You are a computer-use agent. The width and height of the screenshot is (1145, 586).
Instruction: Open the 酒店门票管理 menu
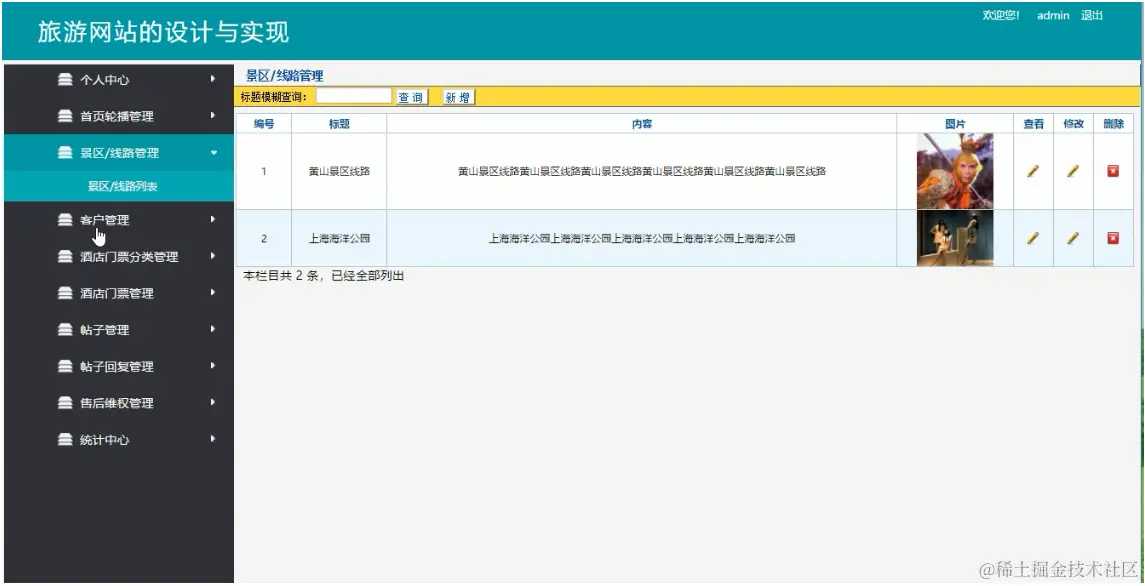(119, 293)
